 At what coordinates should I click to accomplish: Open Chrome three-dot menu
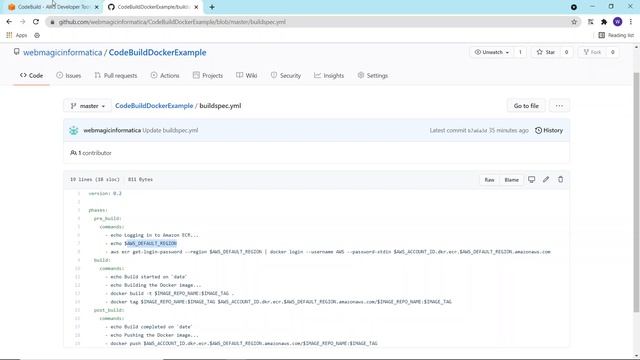point(631,22)
